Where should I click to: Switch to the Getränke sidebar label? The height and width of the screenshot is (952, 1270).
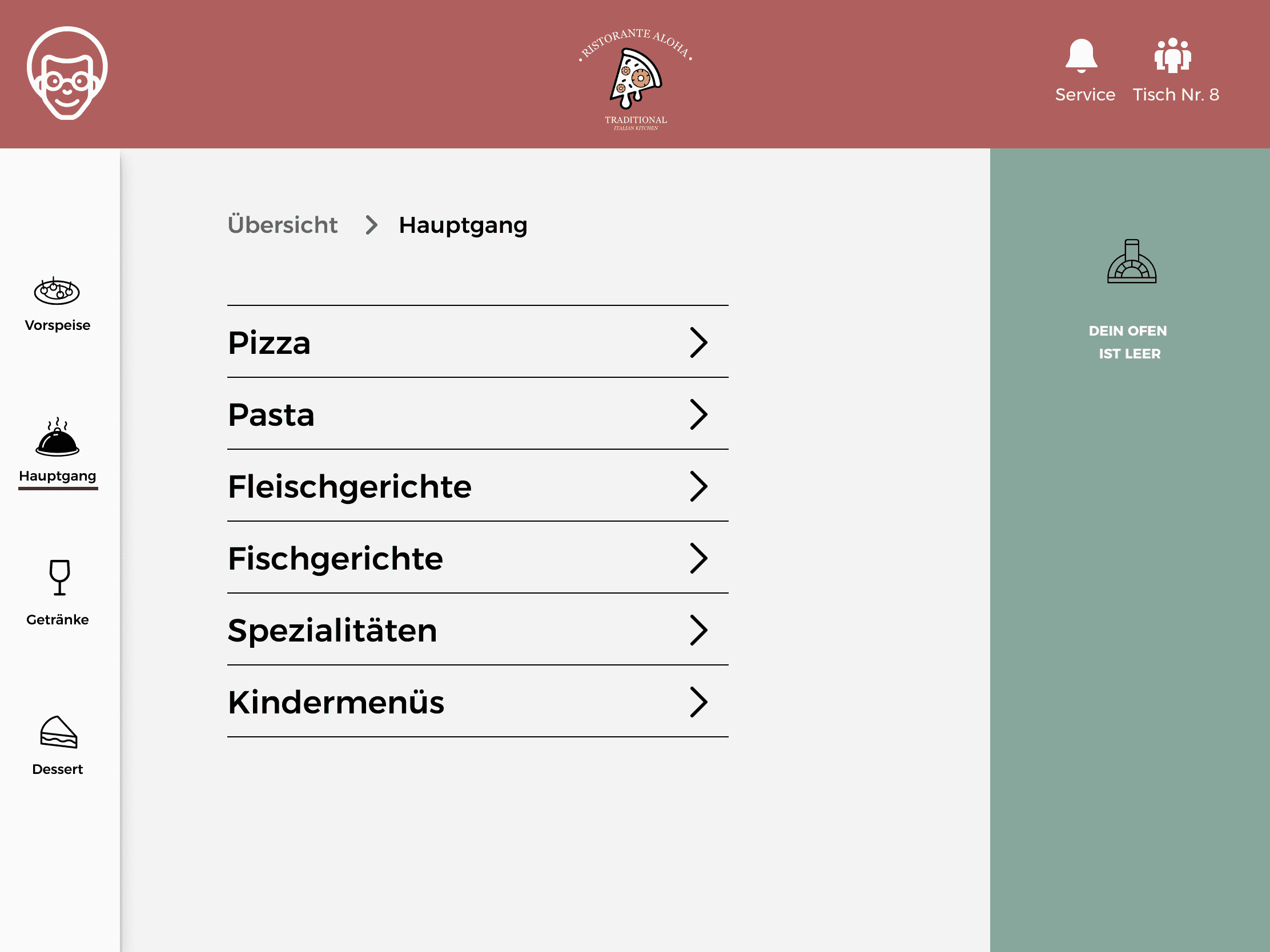(58, 620)
